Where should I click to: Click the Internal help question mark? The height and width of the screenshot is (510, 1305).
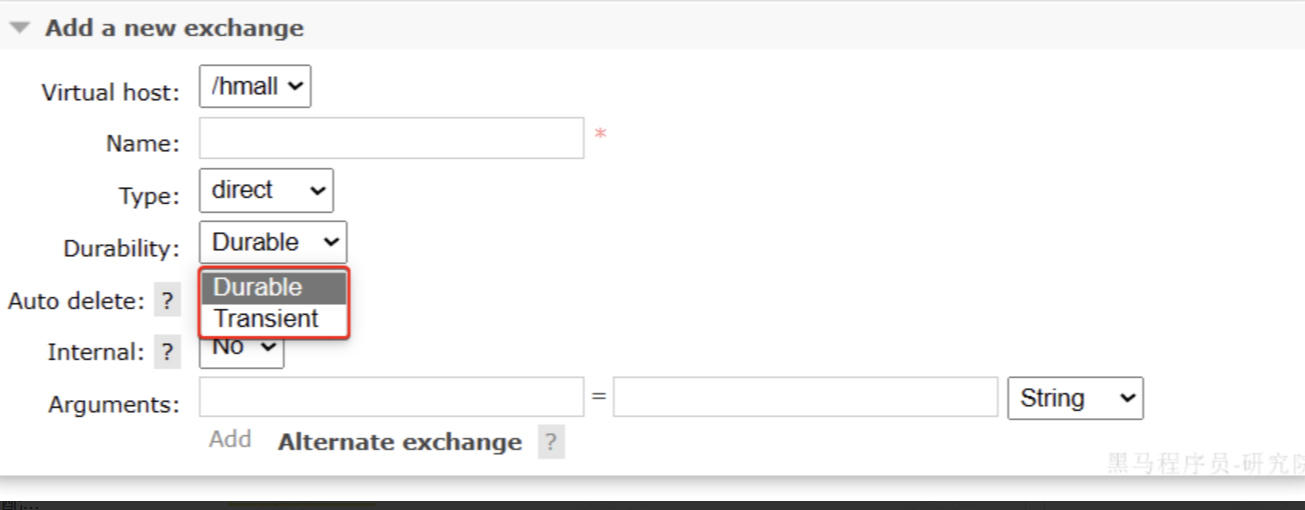click(167, 352)
